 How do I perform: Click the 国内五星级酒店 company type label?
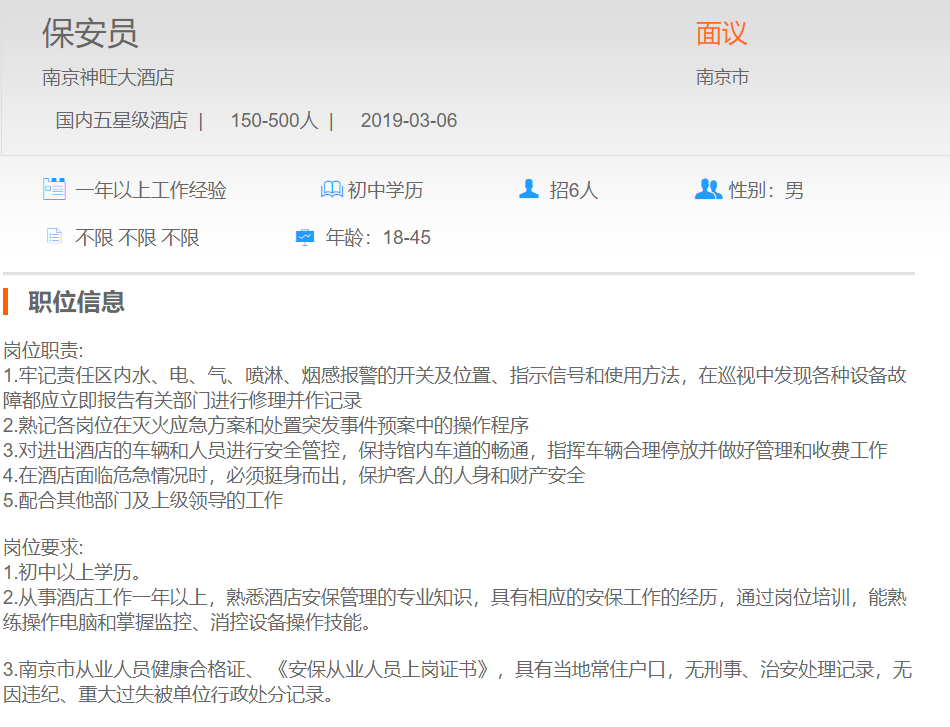click(x=121, y=121)
